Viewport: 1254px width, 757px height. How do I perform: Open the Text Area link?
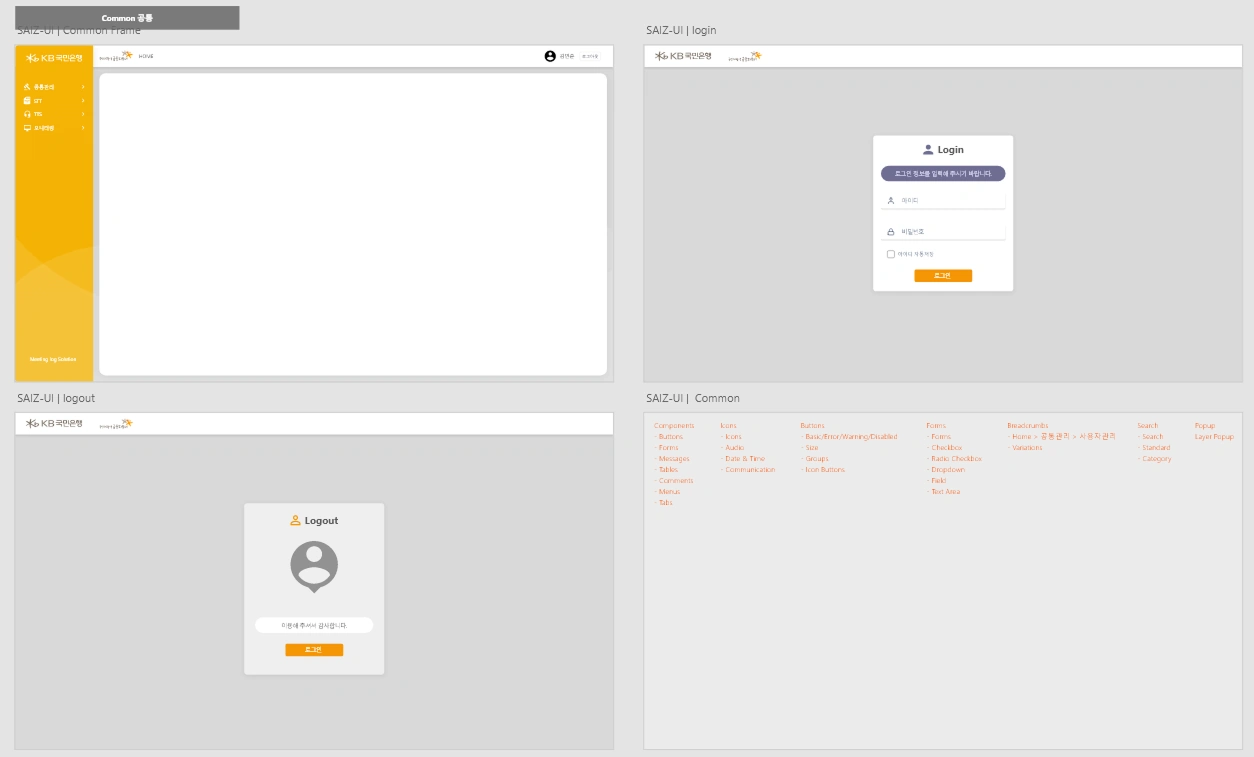(943, 492)
